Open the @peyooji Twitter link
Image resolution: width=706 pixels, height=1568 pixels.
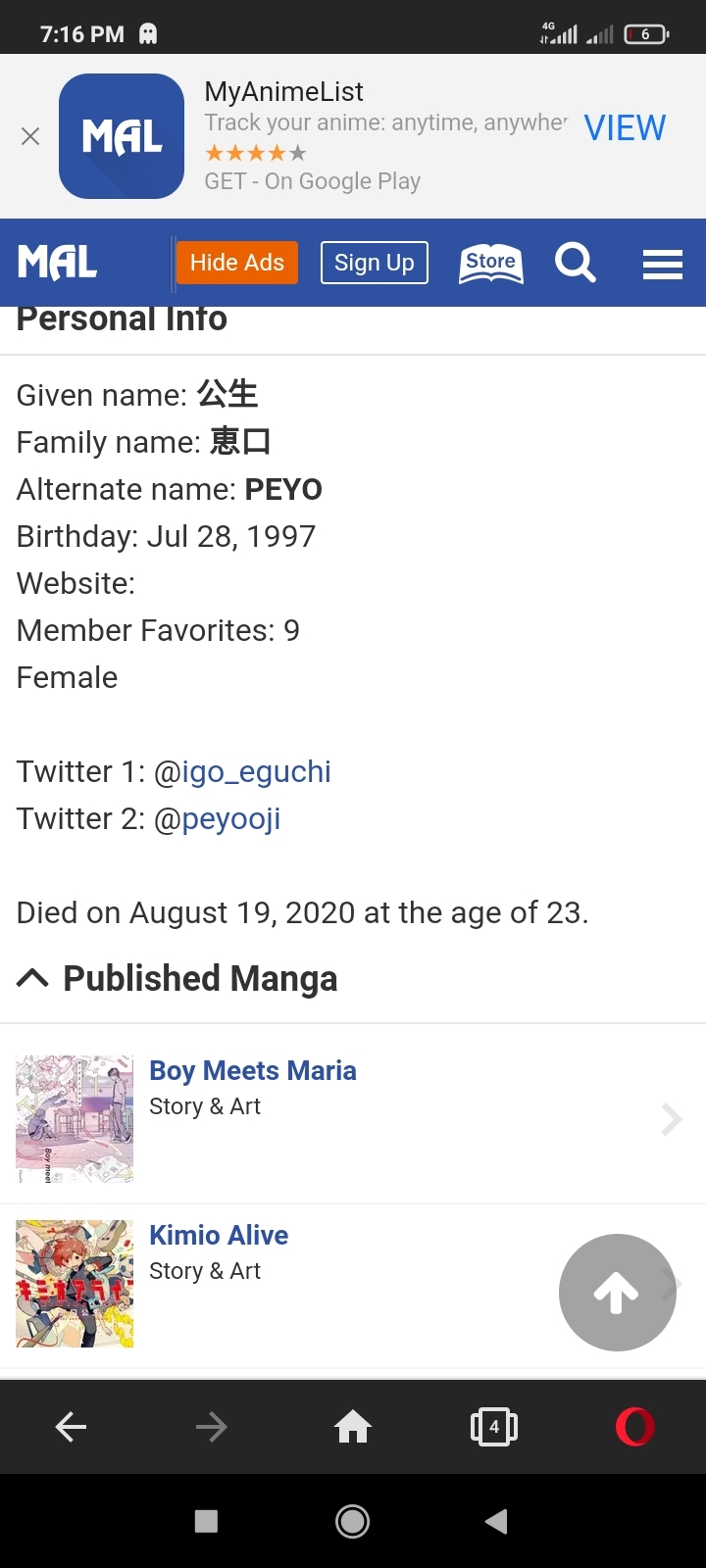point(231,819)
